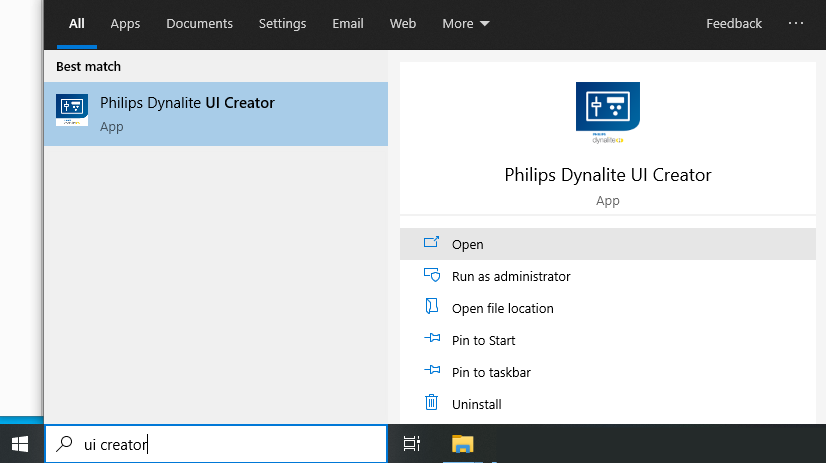The height and width of the screenshot is (463, 826).
Task: Click the Pin to taskbar pin icon
Action: (432, 370)
